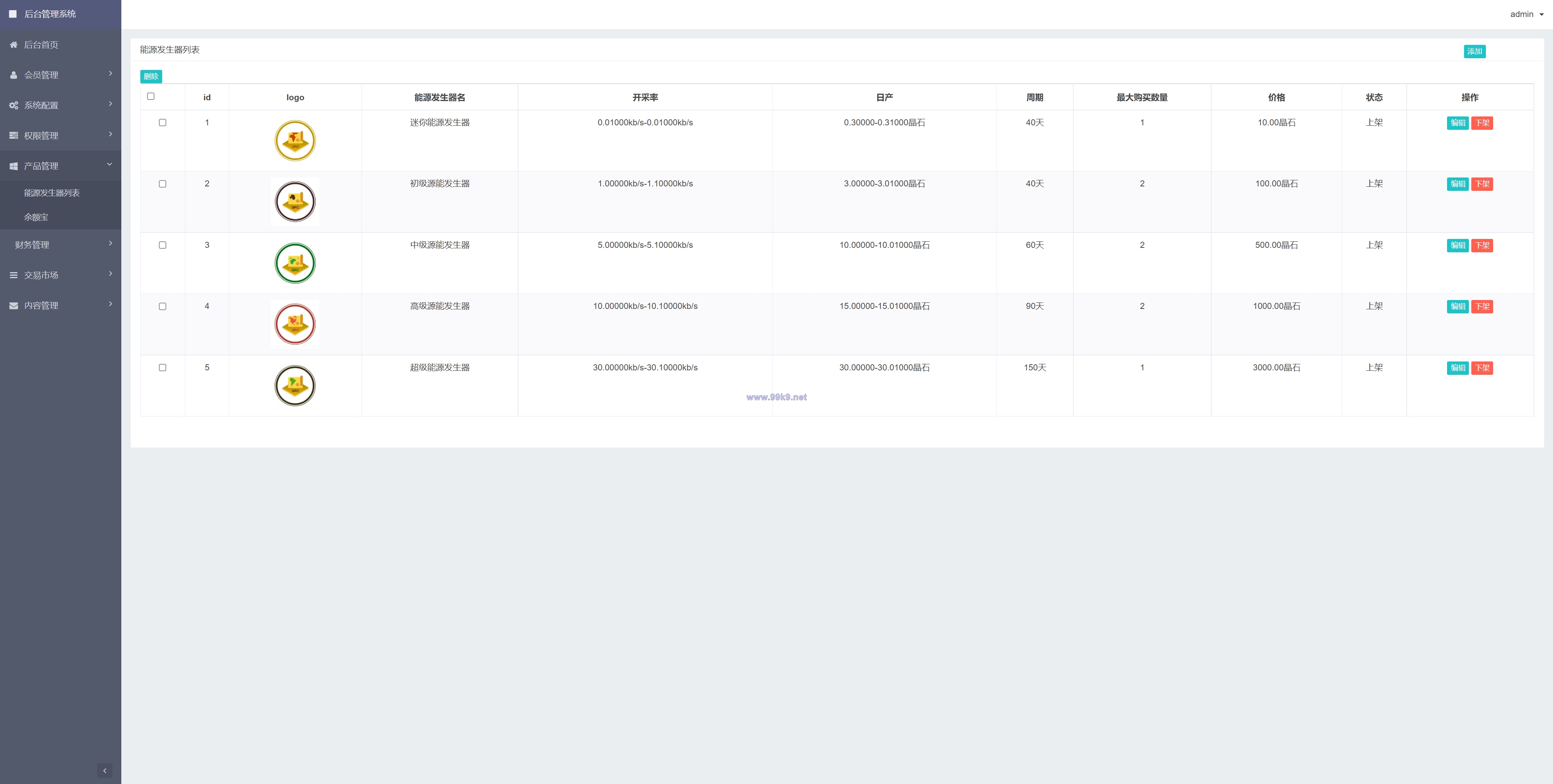
Task: Click the 能源发生器列表 panel heading
Action: click(x=169, y=49)
